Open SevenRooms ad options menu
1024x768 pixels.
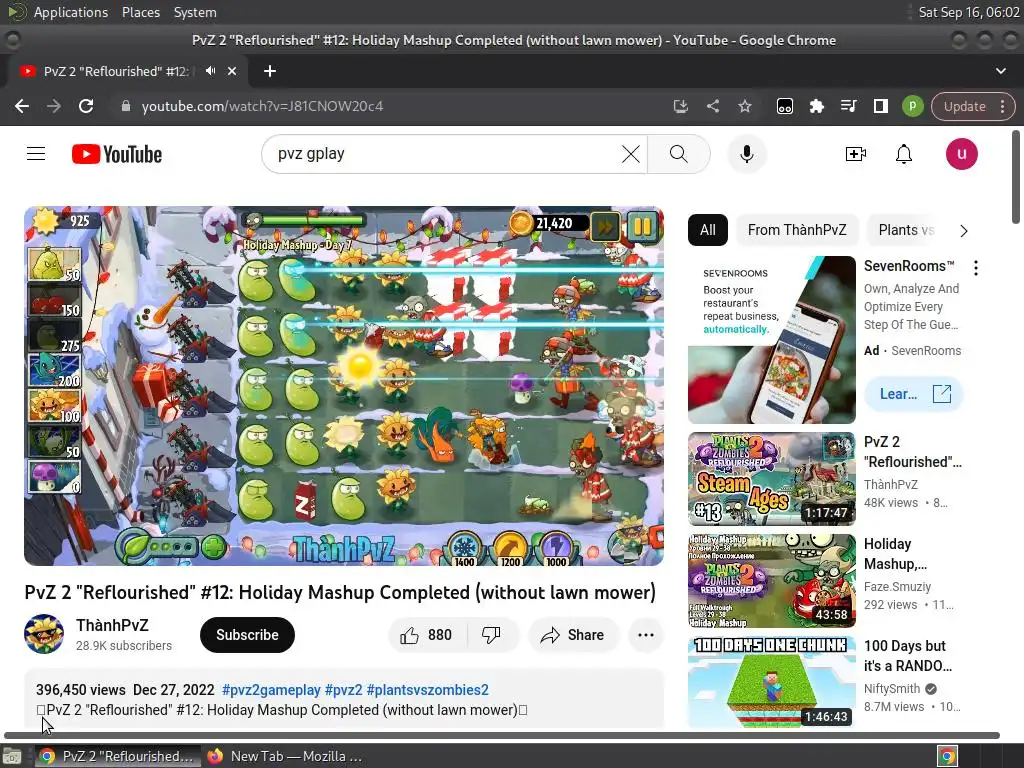pyautogui.click(x=976, y=268)
